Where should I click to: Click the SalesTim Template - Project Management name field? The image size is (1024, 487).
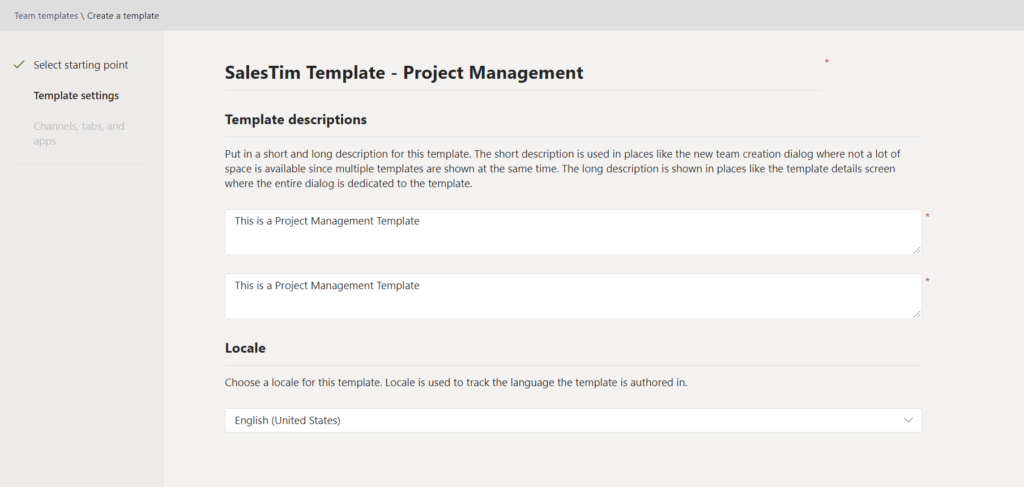tap(522, 72)
